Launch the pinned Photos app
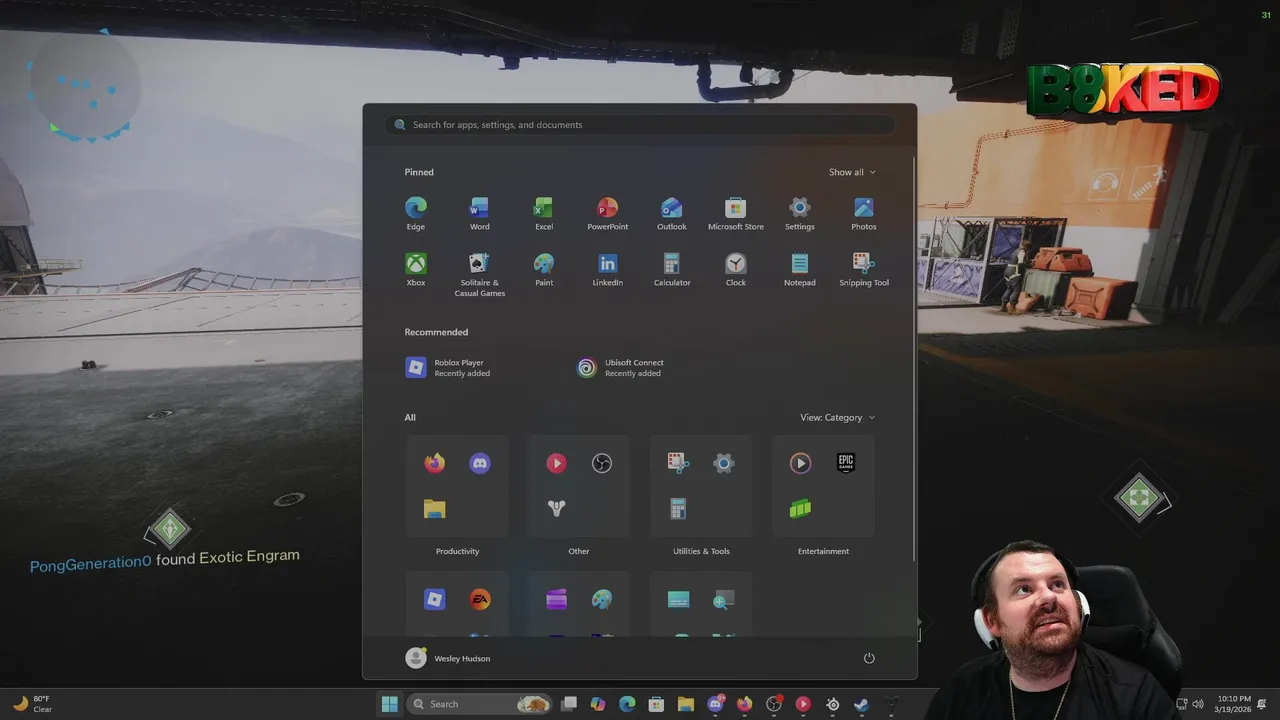Viewport: 1280px width, 720px height. point(864,213)
